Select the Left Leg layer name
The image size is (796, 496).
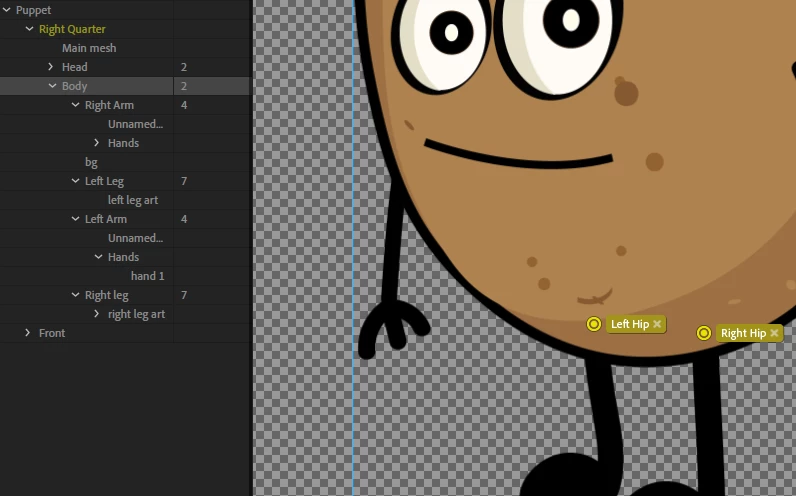tap(104, 181)
